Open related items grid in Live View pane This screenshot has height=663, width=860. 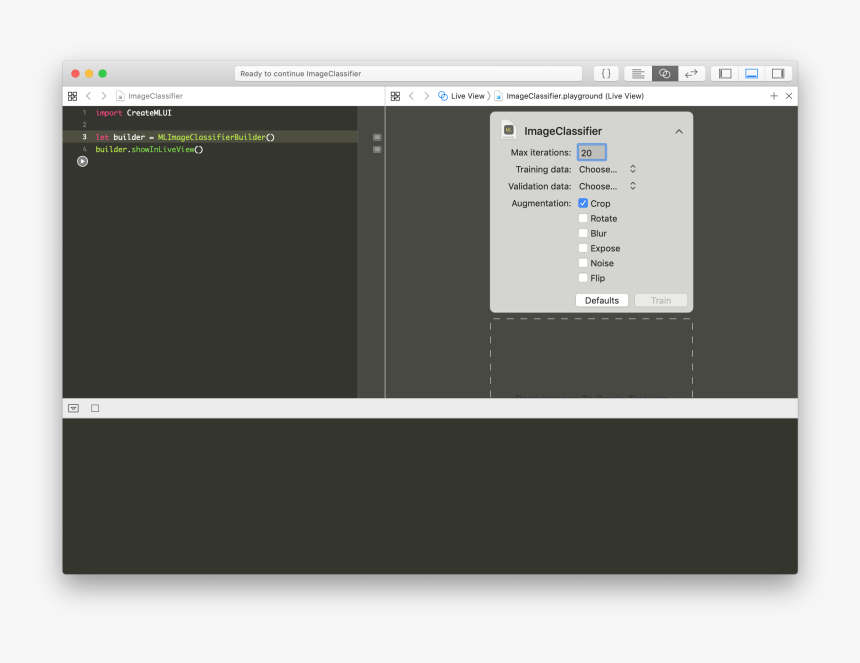(x=395, y=96)
